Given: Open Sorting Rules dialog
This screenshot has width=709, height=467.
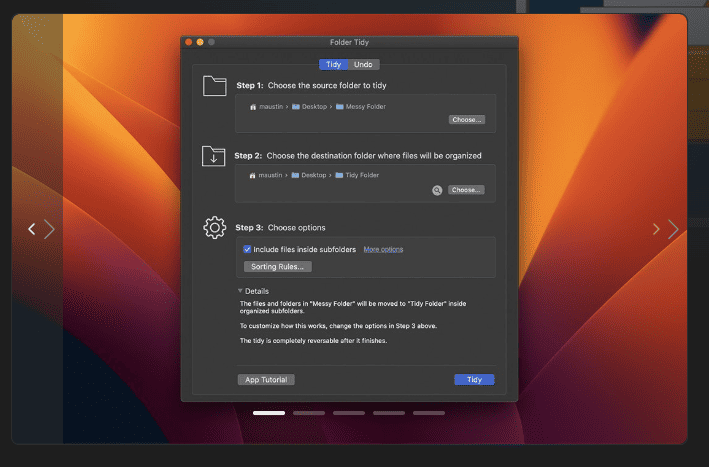Looking at the screenshot, I should [278, 267].
